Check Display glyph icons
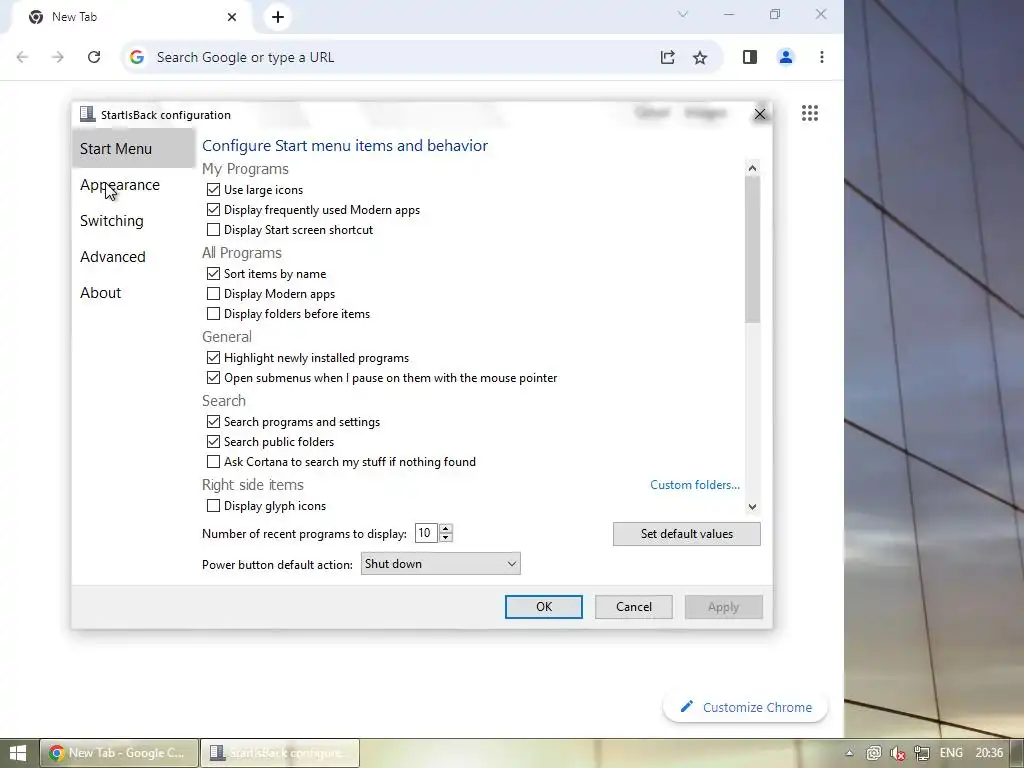 point(214,506)
